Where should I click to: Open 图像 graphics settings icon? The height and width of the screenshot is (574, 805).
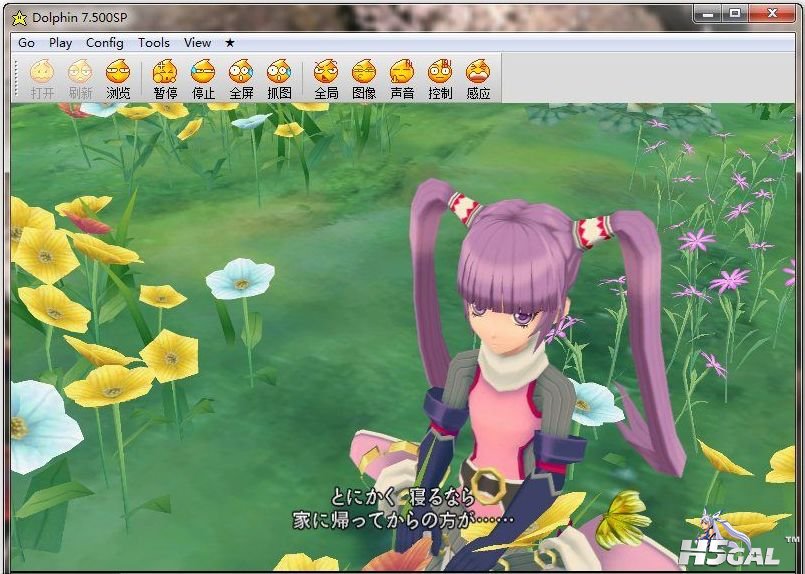364,79
